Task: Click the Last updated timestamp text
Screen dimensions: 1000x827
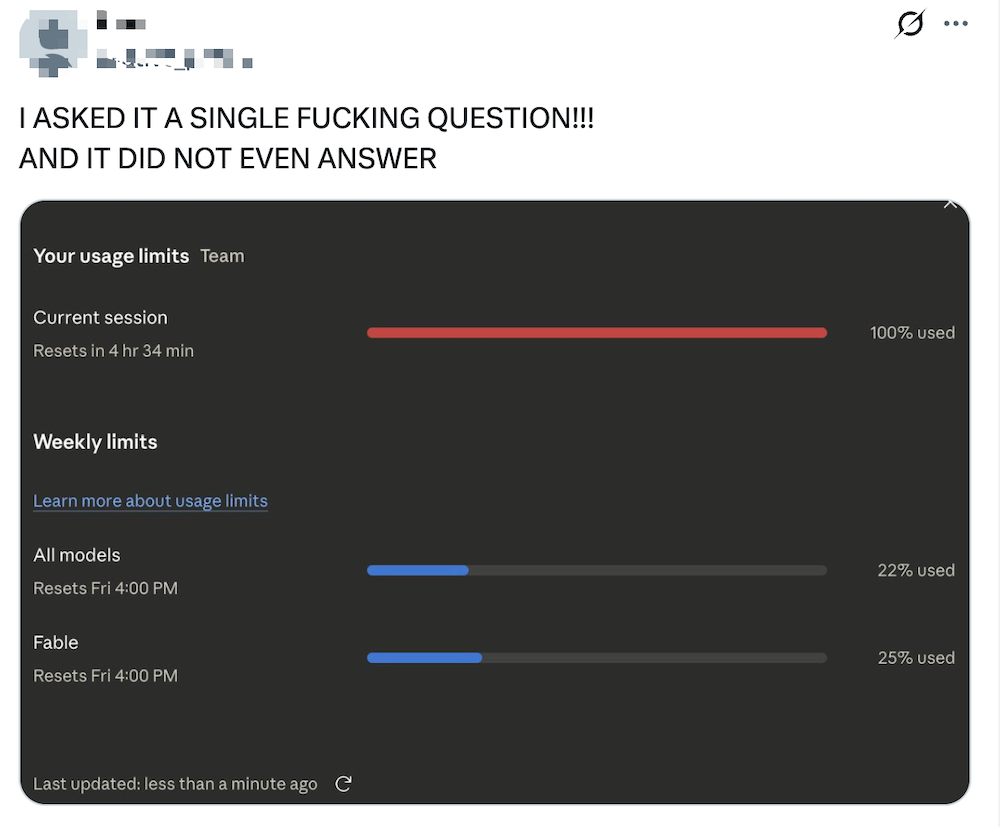Action: [x=175, y=784]
